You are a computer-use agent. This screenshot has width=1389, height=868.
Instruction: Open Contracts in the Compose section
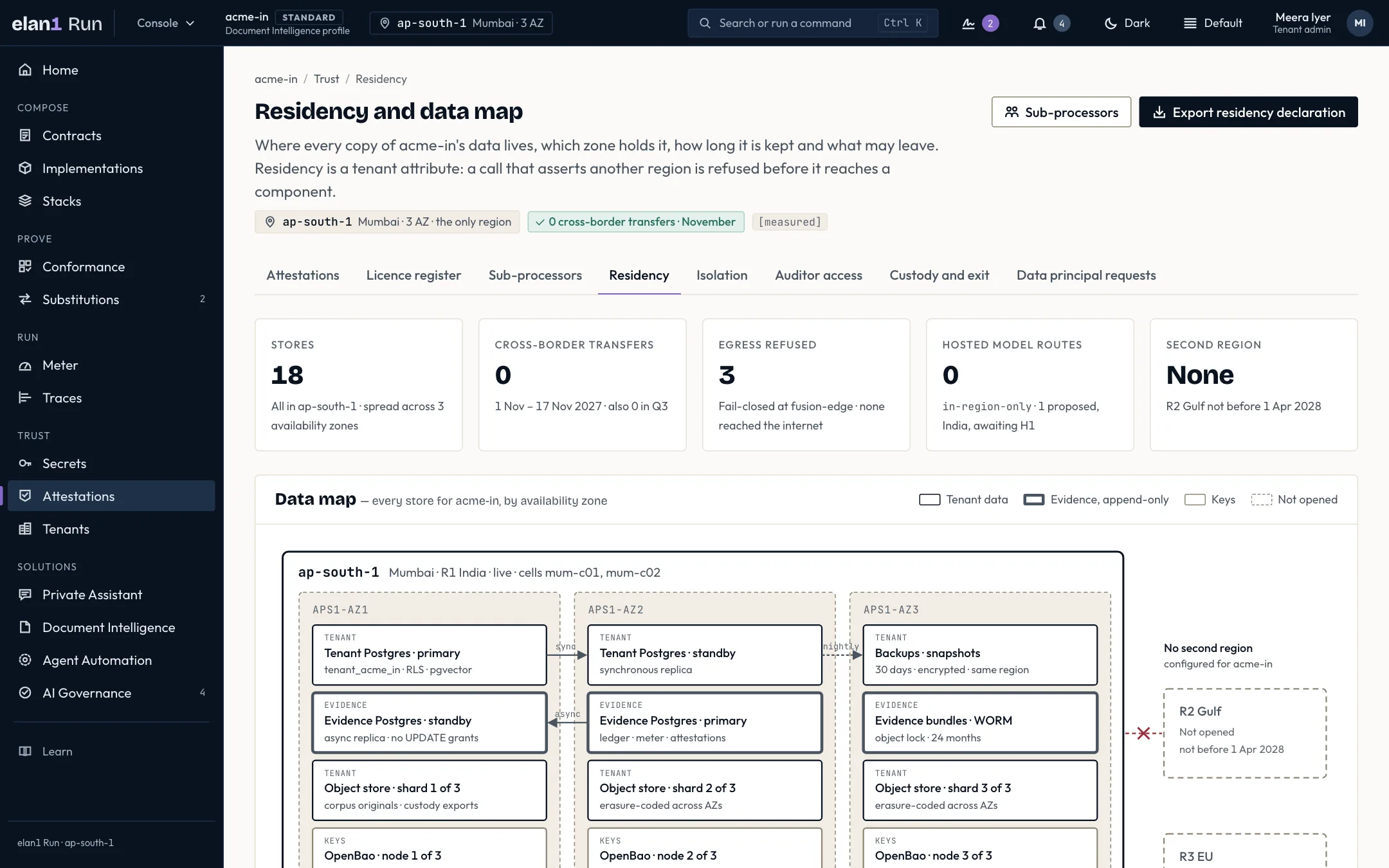click(111, 136)
